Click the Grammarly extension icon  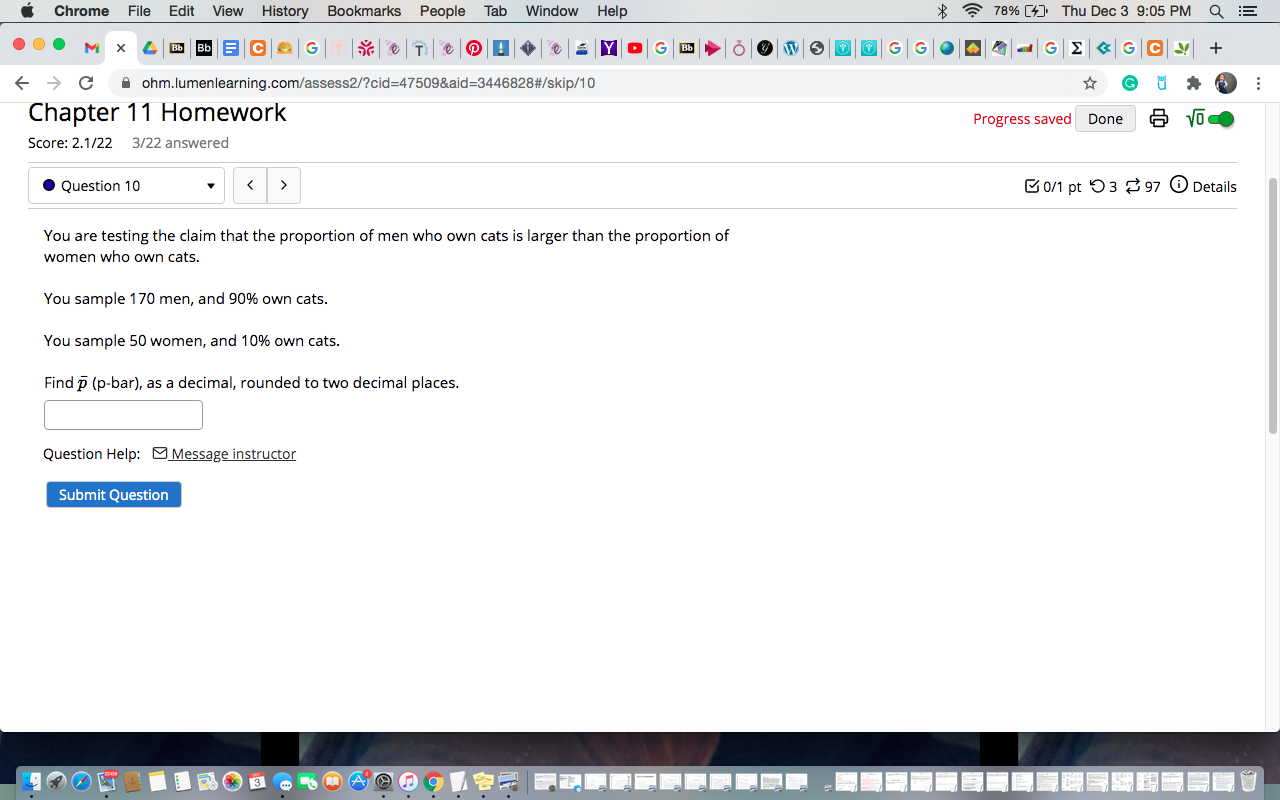[x=1129, y=84]
